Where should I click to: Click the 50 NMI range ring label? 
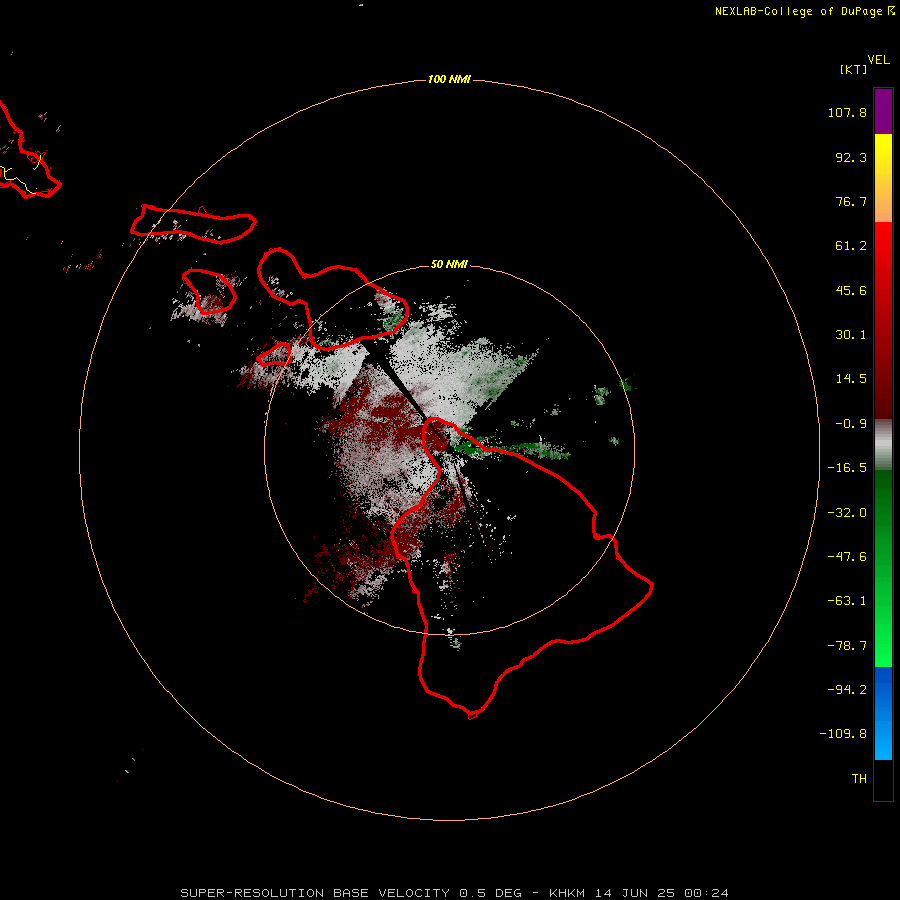pos(449,265)
